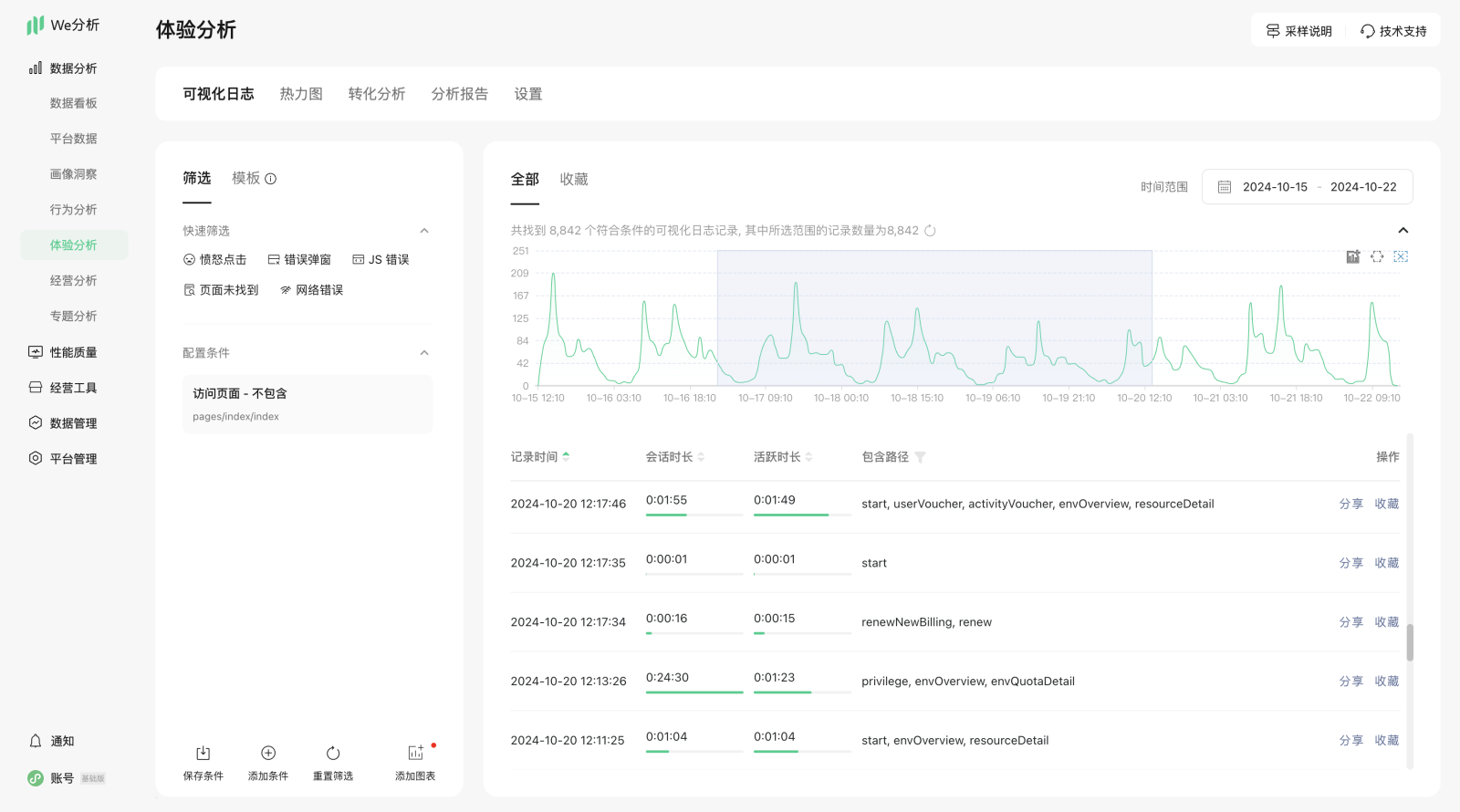This screenshot has height=812, width=1460.
Task: Click the save chart image icon
Action: pos(1353,257)
